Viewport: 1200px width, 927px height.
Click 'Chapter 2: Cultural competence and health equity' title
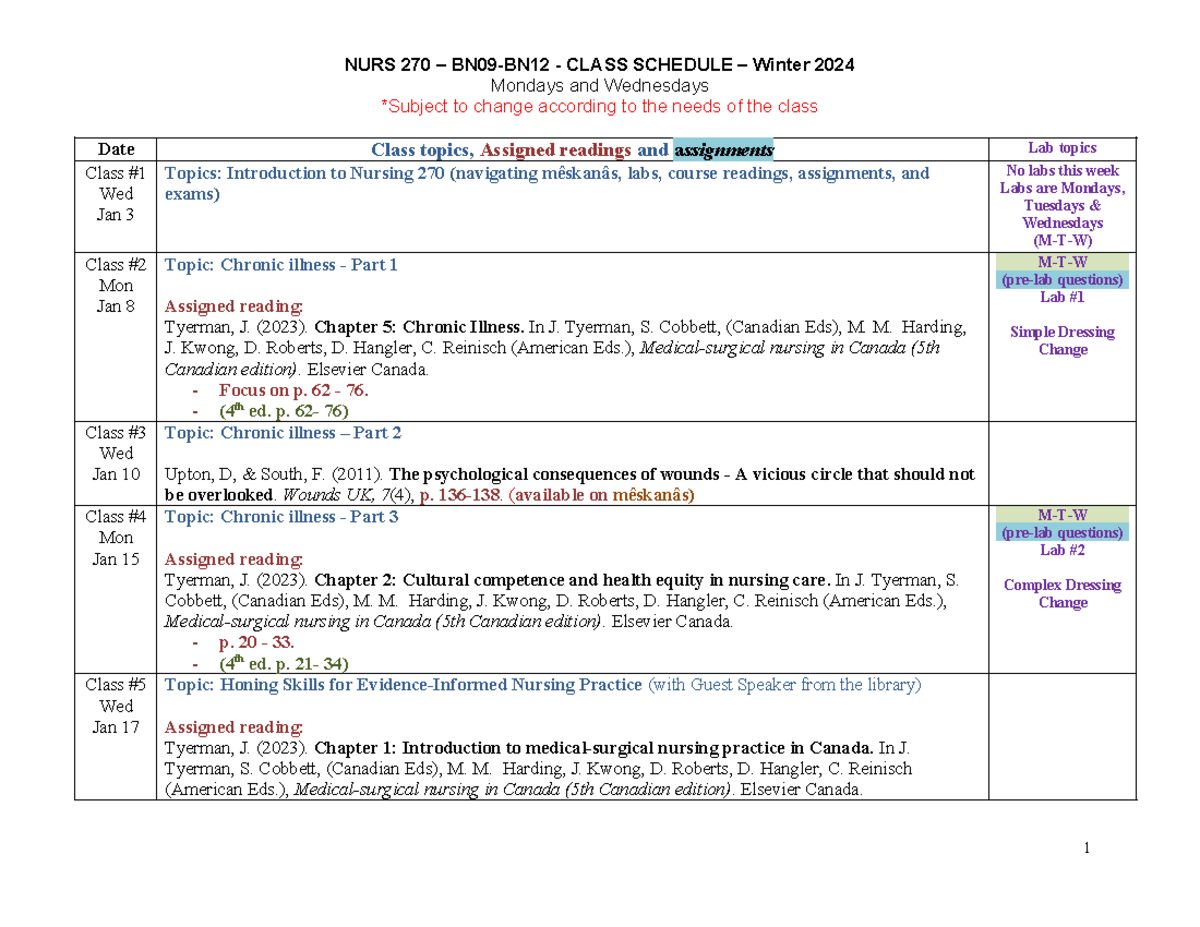[573, 580]
